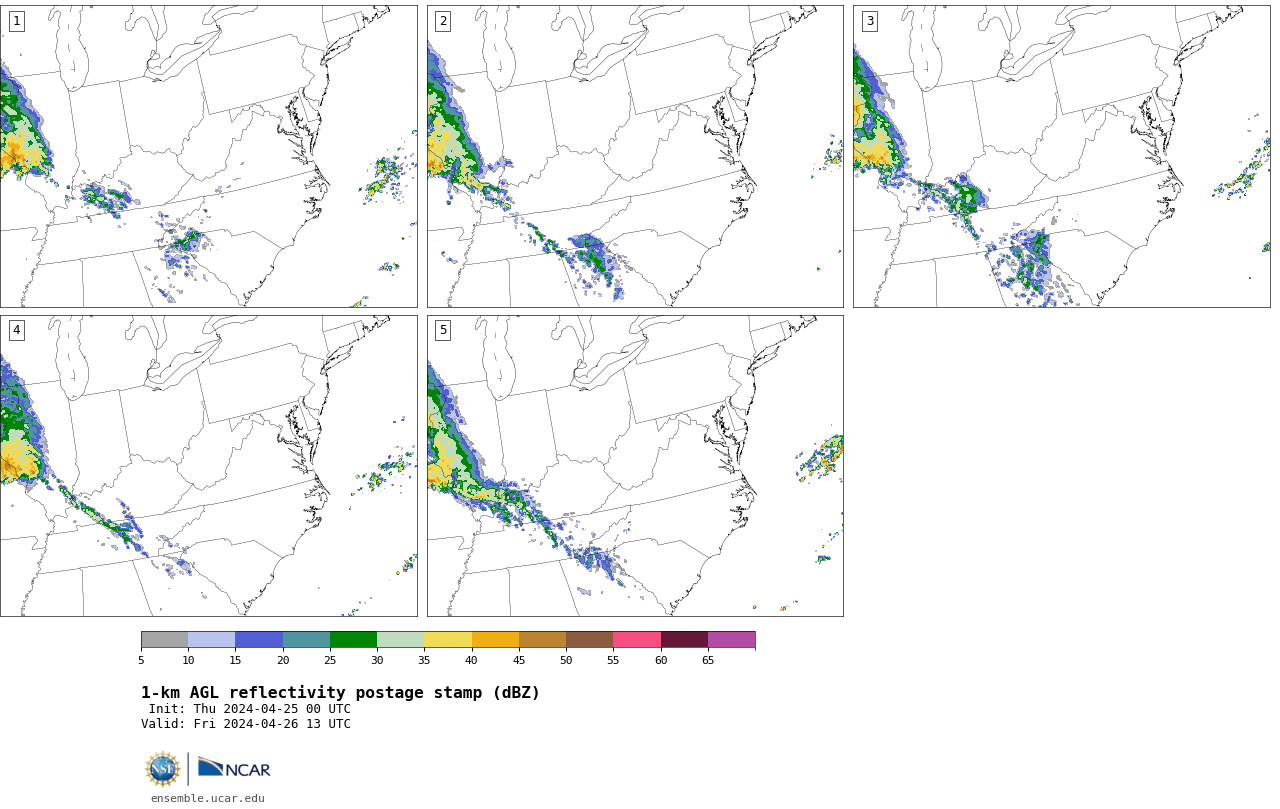The height and width of the screenshot is (809, 1280).
Task: Select the tan-brown 45-50 dBZ swatch
Action: point(542,640)
